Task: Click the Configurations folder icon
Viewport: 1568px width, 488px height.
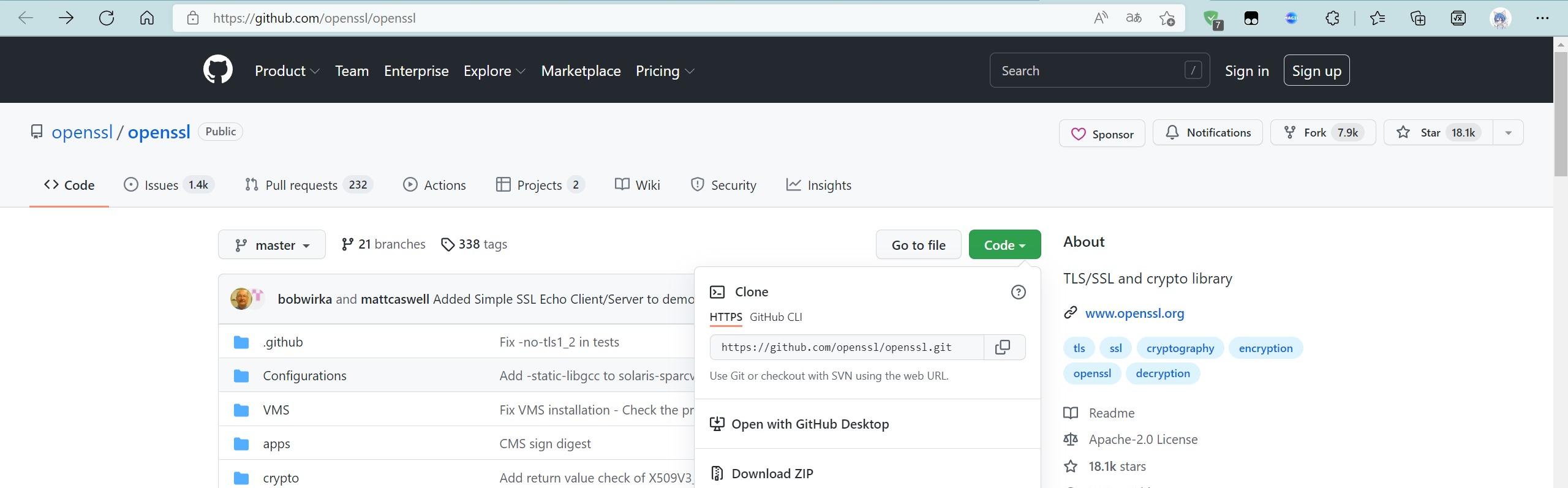Action: coord(241,375)
